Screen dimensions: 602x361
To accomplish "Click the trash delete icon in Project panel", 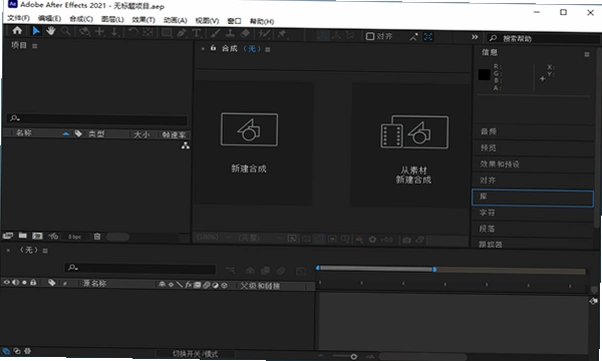I will [97, 237].
